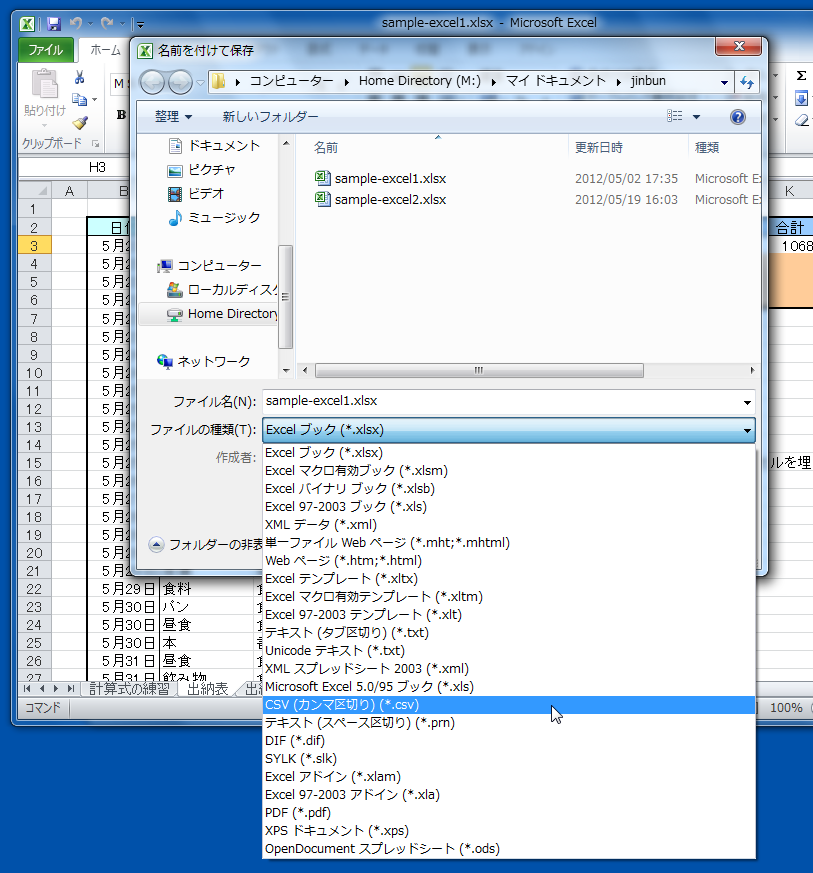813x873 pixels.
Task: Select ピクチャ in the navigation pane
Action: click(202, 170)
